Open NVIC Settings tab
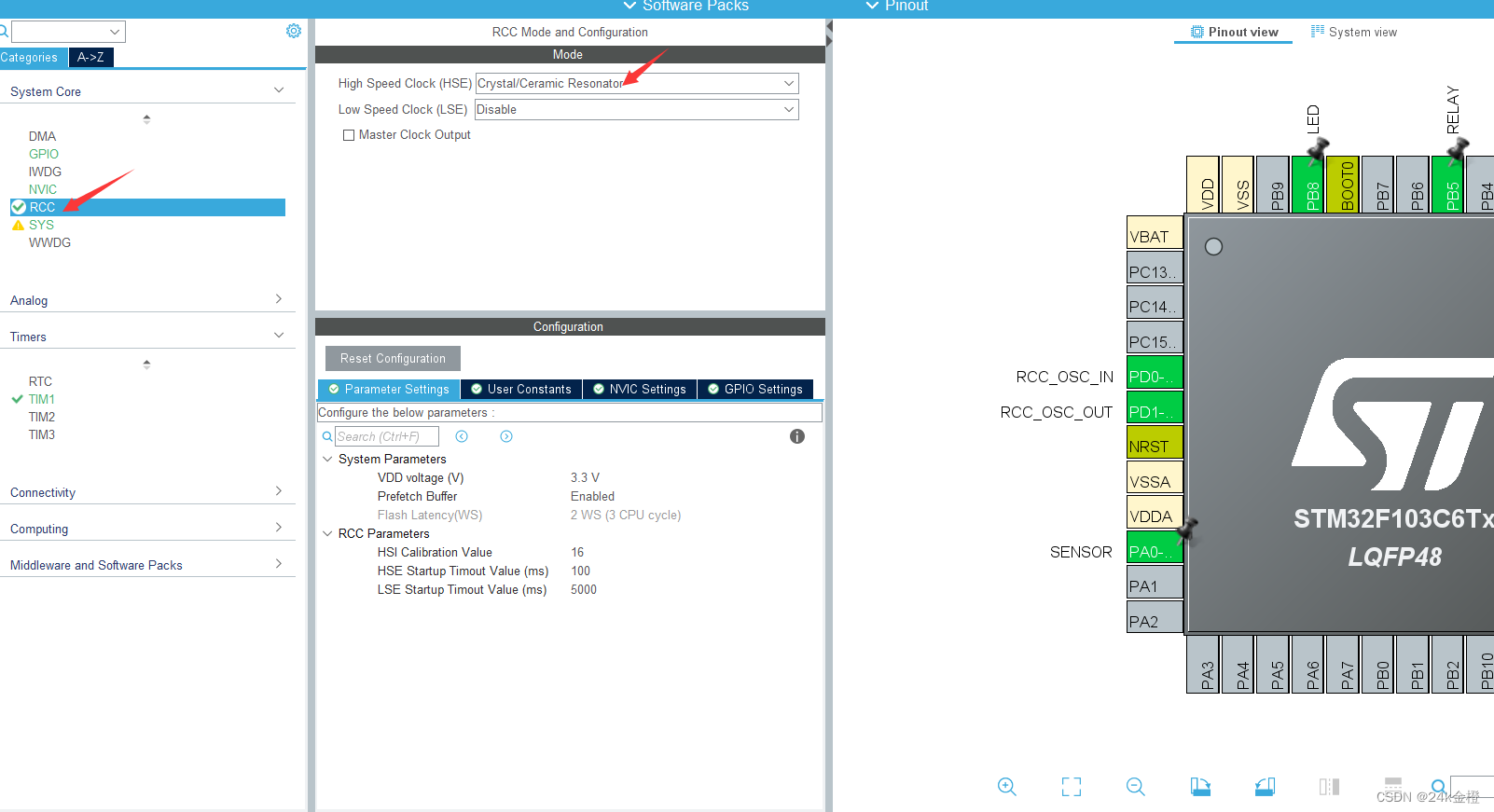This screenshot has width=1494, height=812. (640, 389)
